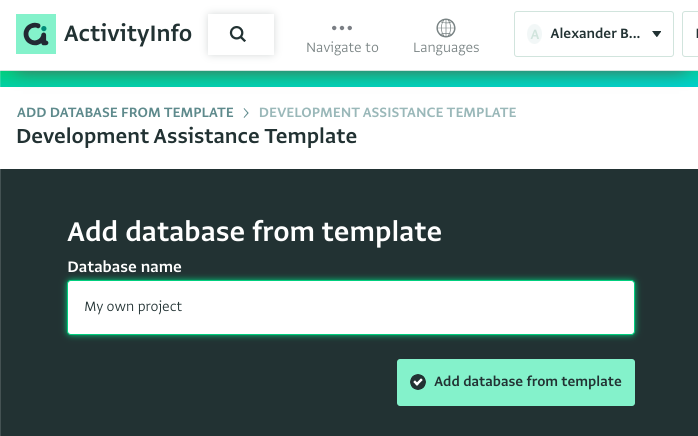The width and height of the screenshot is (698, 436).
Task: Click the Add database from template heading
Action: 255,232
